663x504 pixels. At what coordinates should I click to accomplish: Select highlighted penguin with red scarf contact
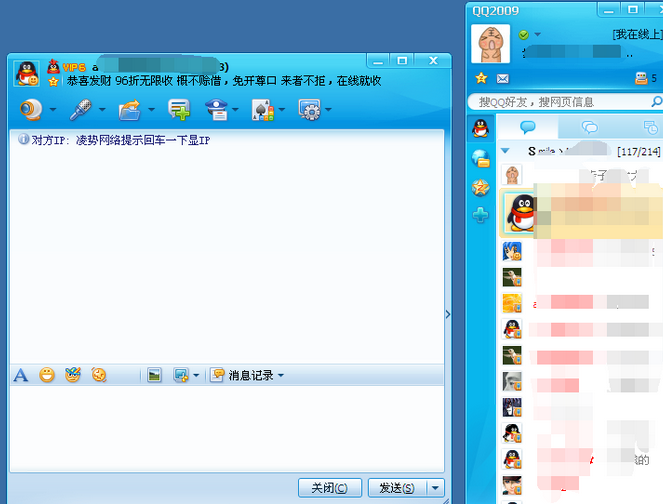(581, 213)
